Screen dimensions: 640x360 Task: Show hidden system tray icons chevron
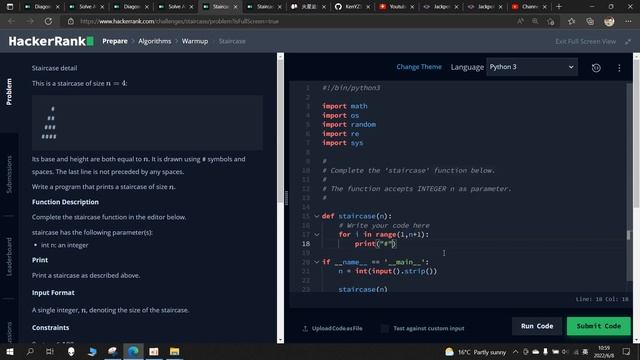coord(516,352)
